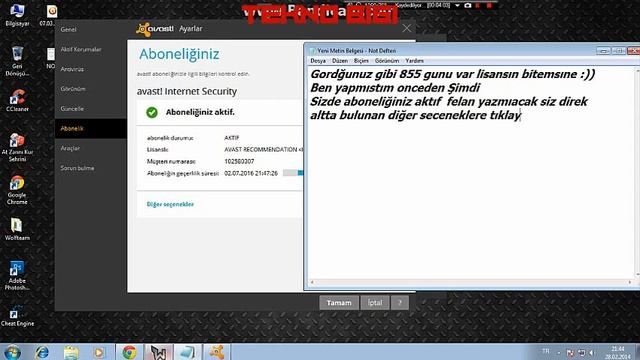640x360 pixels.
Task: Click the Diğer seçenekler link
Action: (x=170, y=204)
